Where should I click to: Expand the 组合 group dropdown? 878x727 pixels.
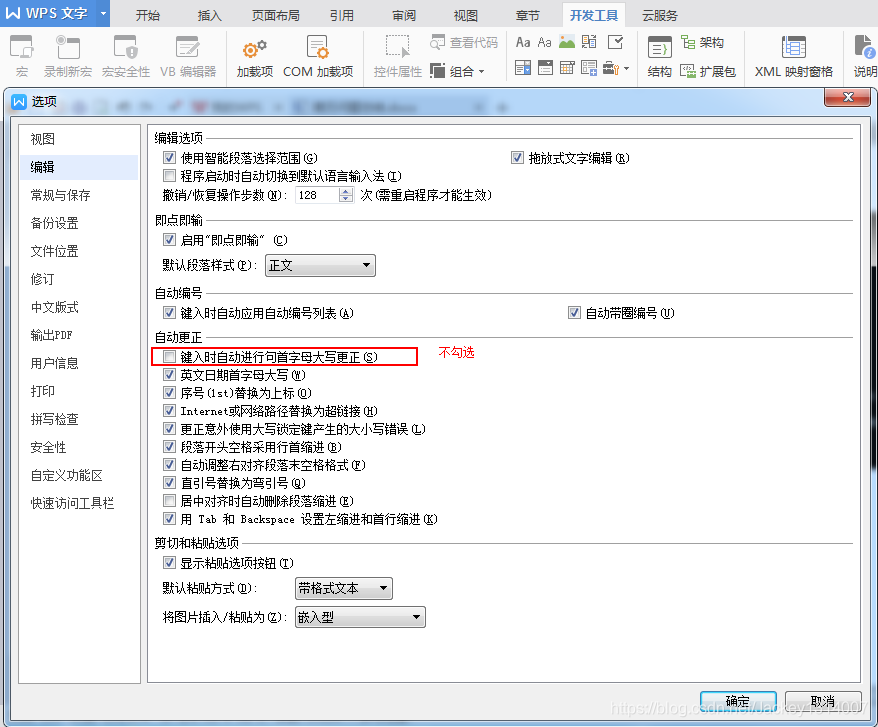(x=482, y=72)
